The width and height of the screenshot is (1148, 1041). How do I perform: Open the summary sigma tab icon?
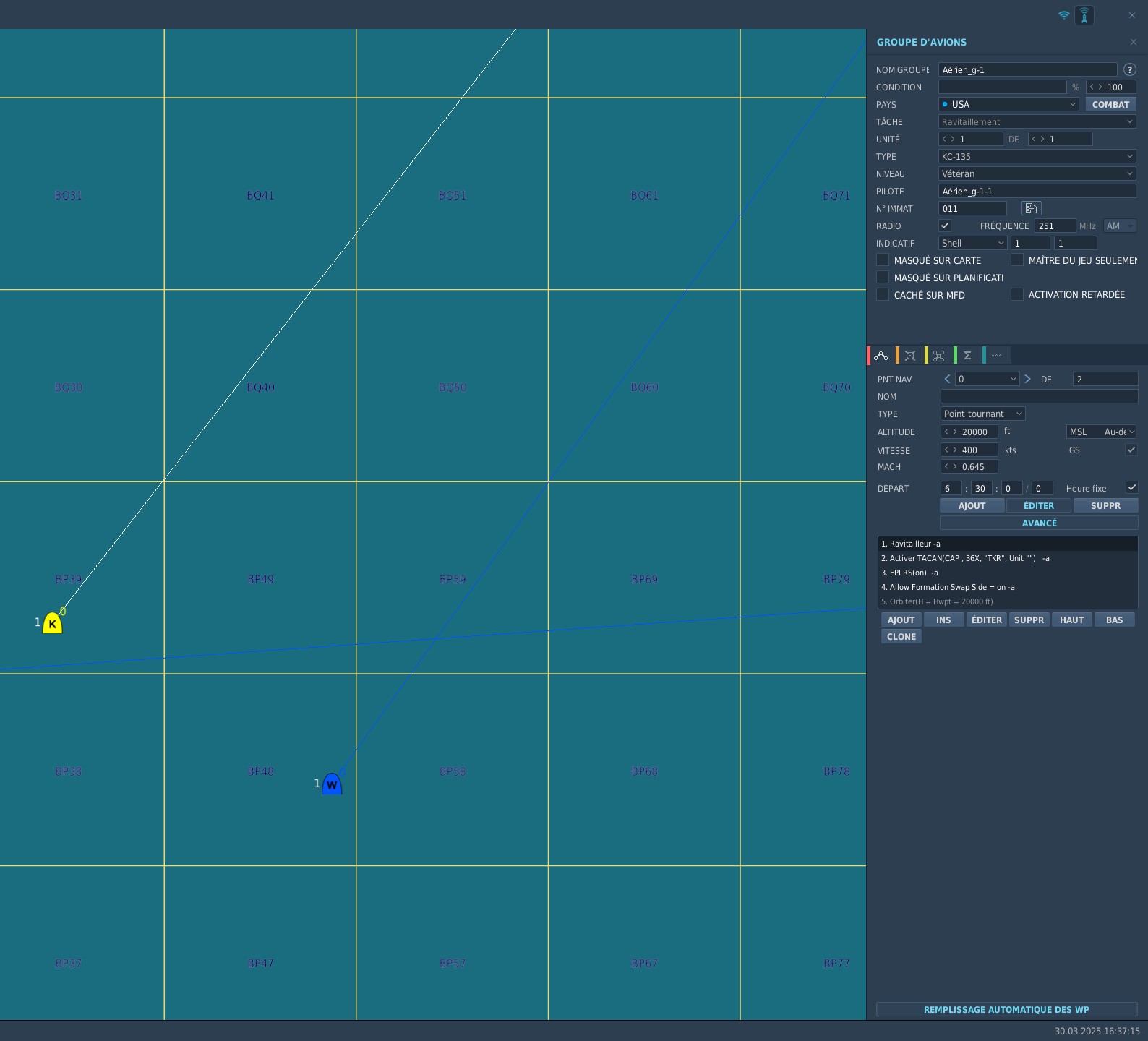(x=967, y=355)
